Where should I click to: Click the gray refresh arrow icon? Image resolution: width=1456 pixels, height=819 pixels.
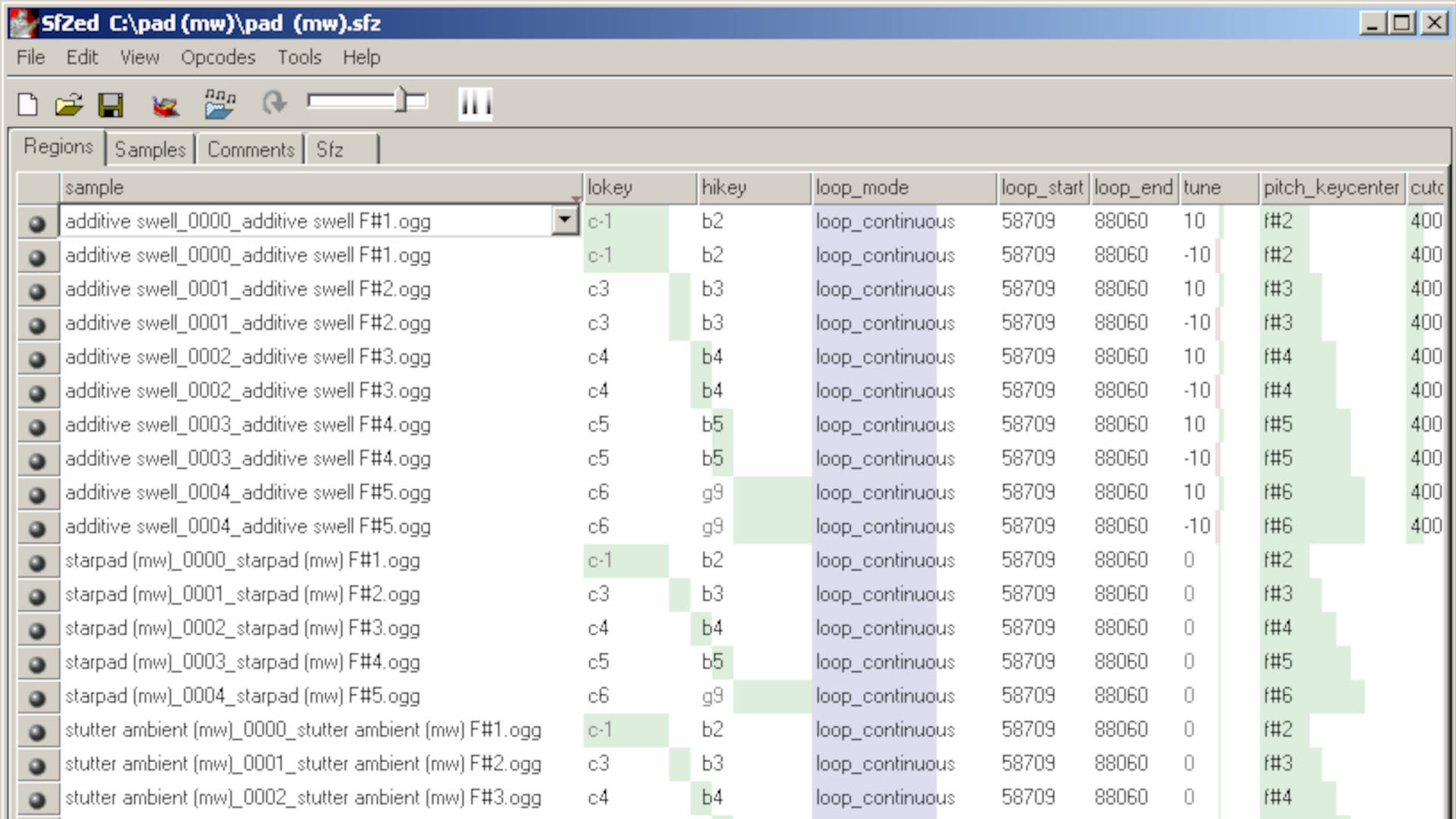(274, 102)
